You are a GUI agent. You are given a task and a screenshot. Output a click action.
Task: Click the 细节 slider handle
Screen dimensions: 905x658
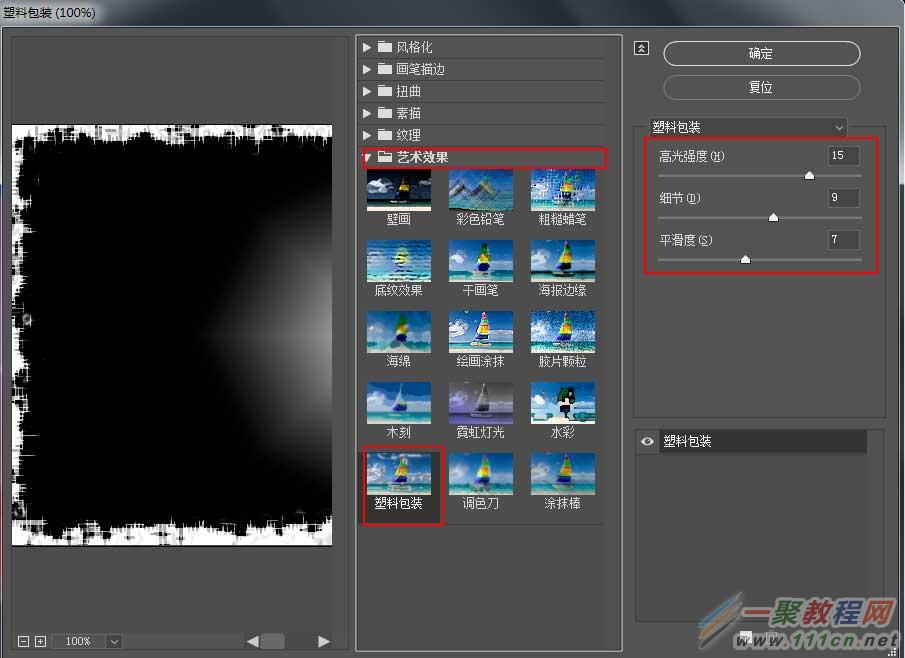[x=773, y=217]
